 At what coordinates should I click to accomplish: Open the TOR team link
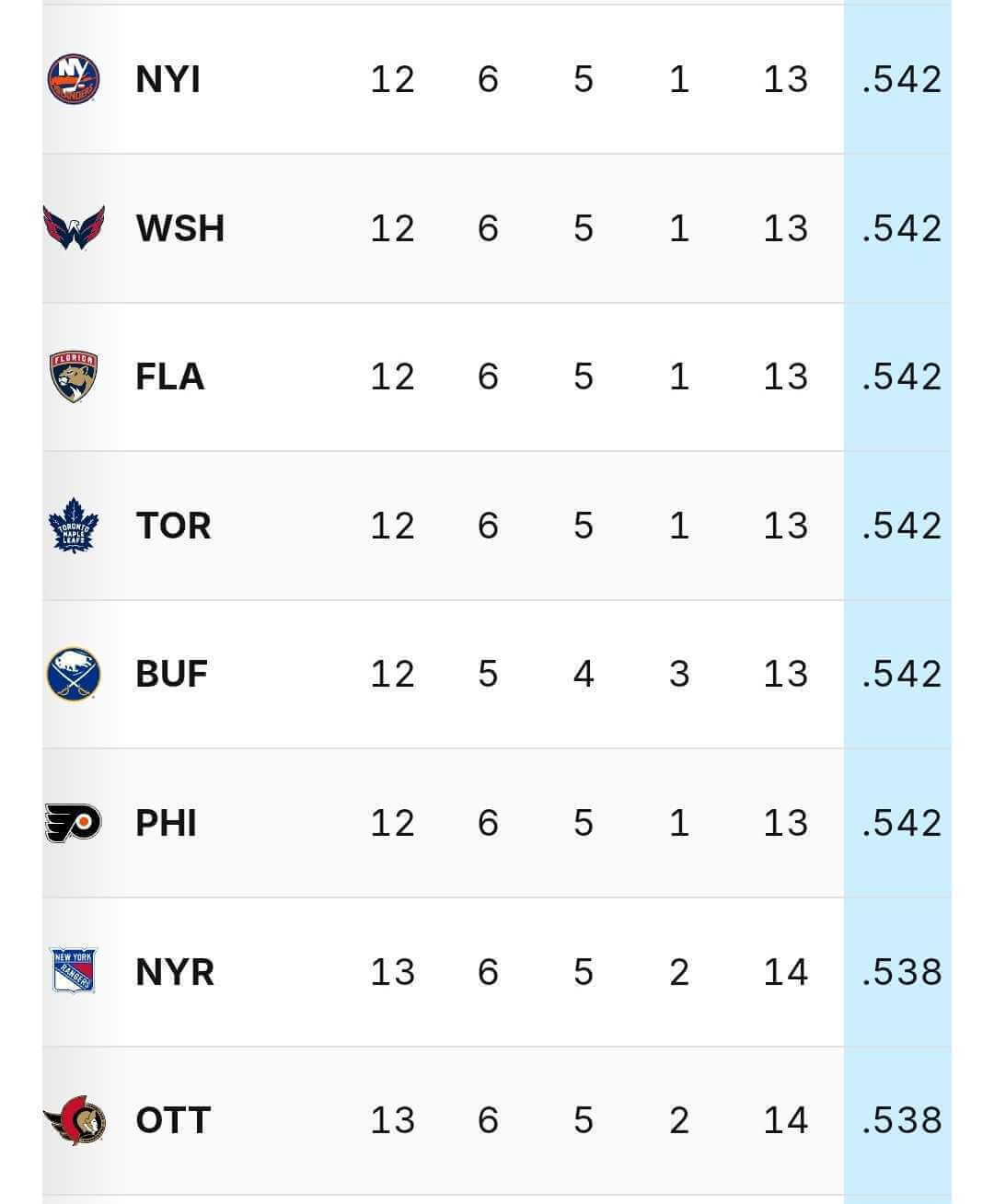(173, 526)
